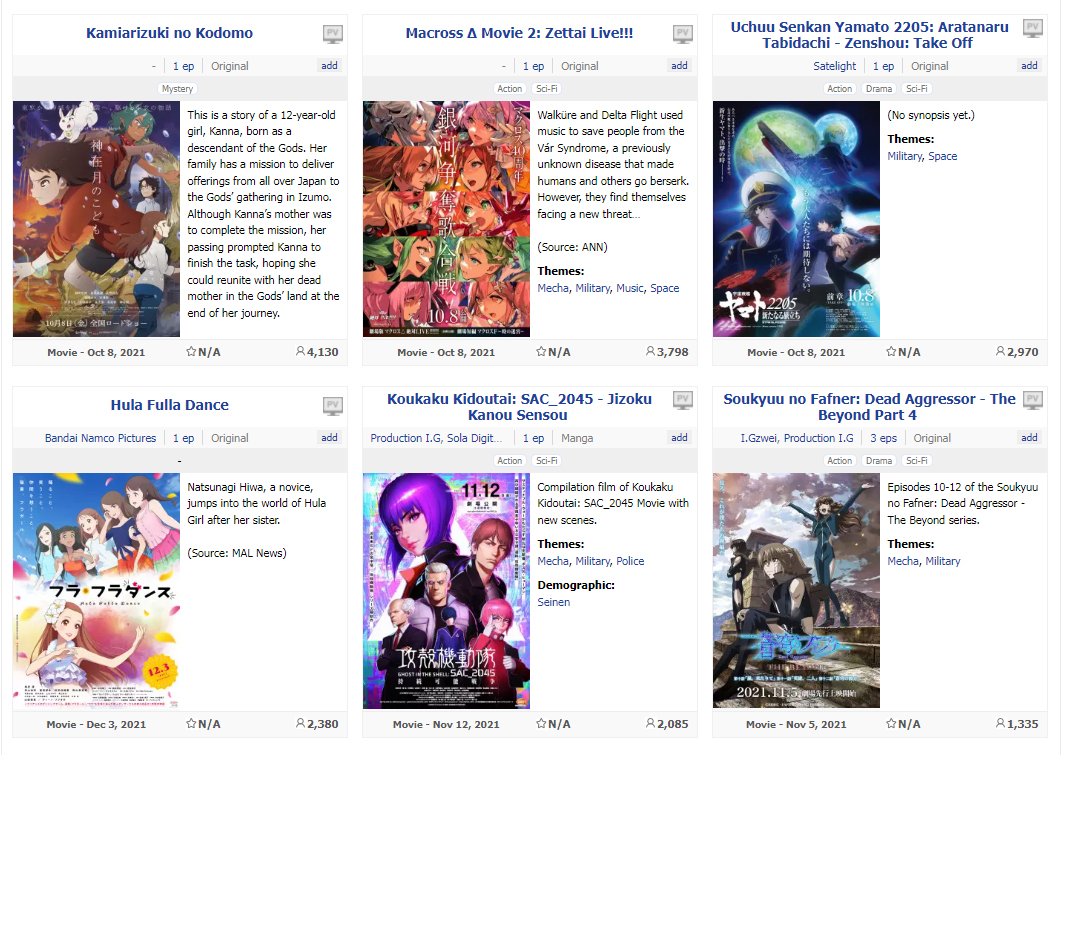Add Kamiarizuki no Kodomo to your list

(x=329, y=66)
